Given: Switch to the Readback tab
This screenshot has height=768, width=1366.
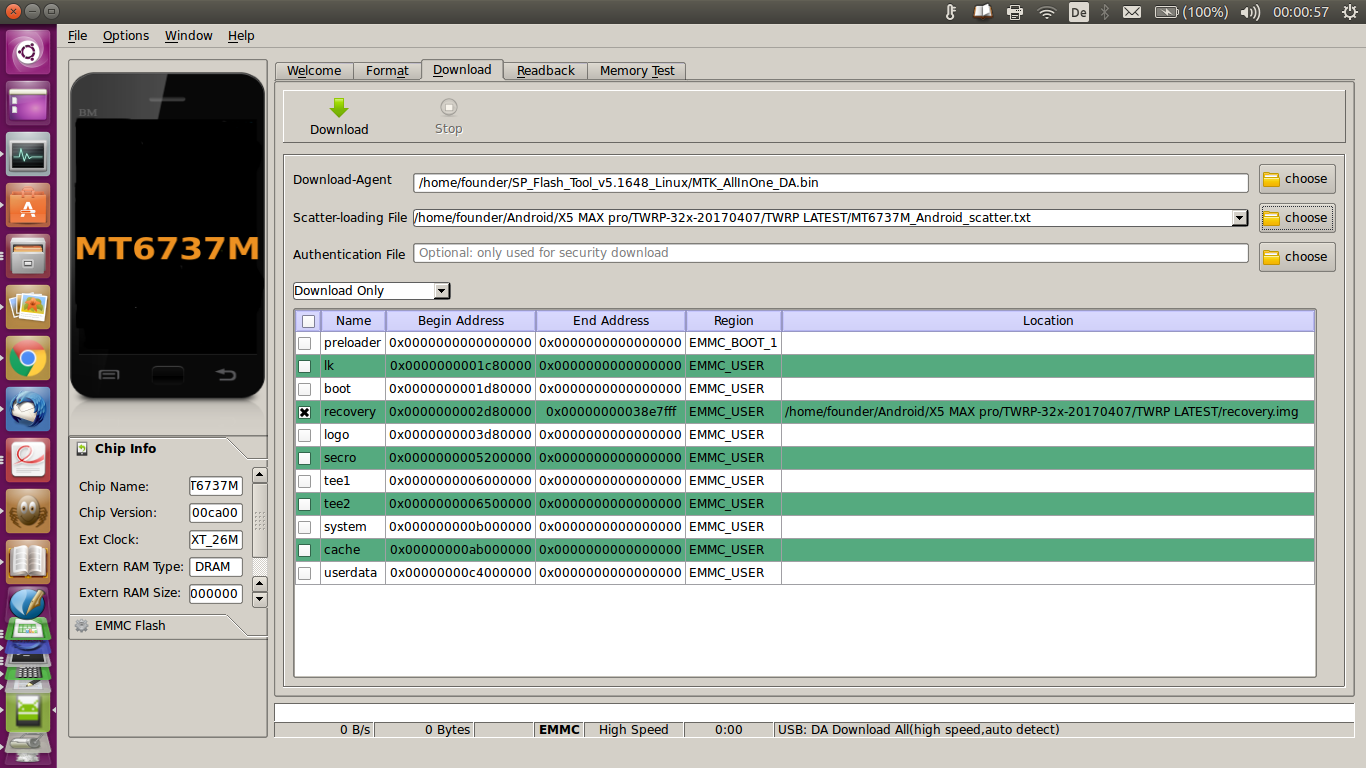Looking at the screenshot, I should 545,71.
